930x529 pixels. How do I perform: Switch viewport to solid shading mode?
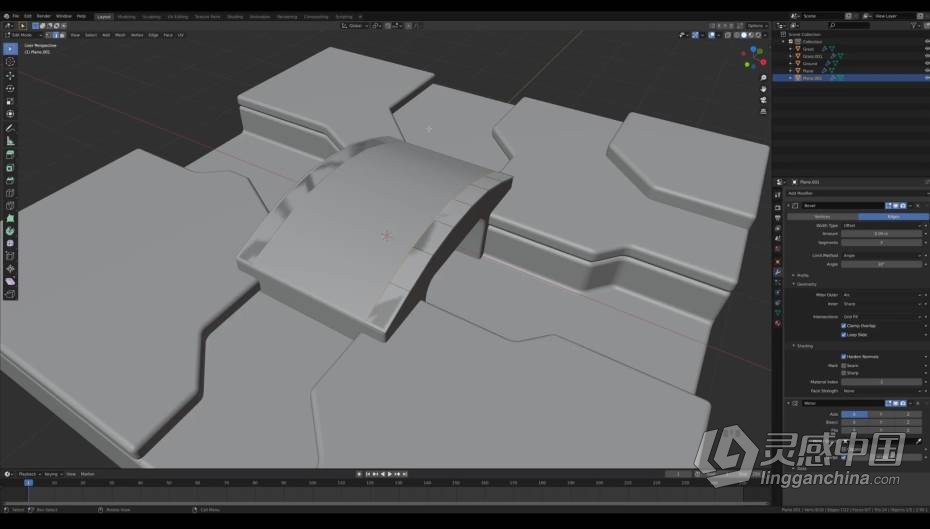pyautogui.click(x=744, y=35)
